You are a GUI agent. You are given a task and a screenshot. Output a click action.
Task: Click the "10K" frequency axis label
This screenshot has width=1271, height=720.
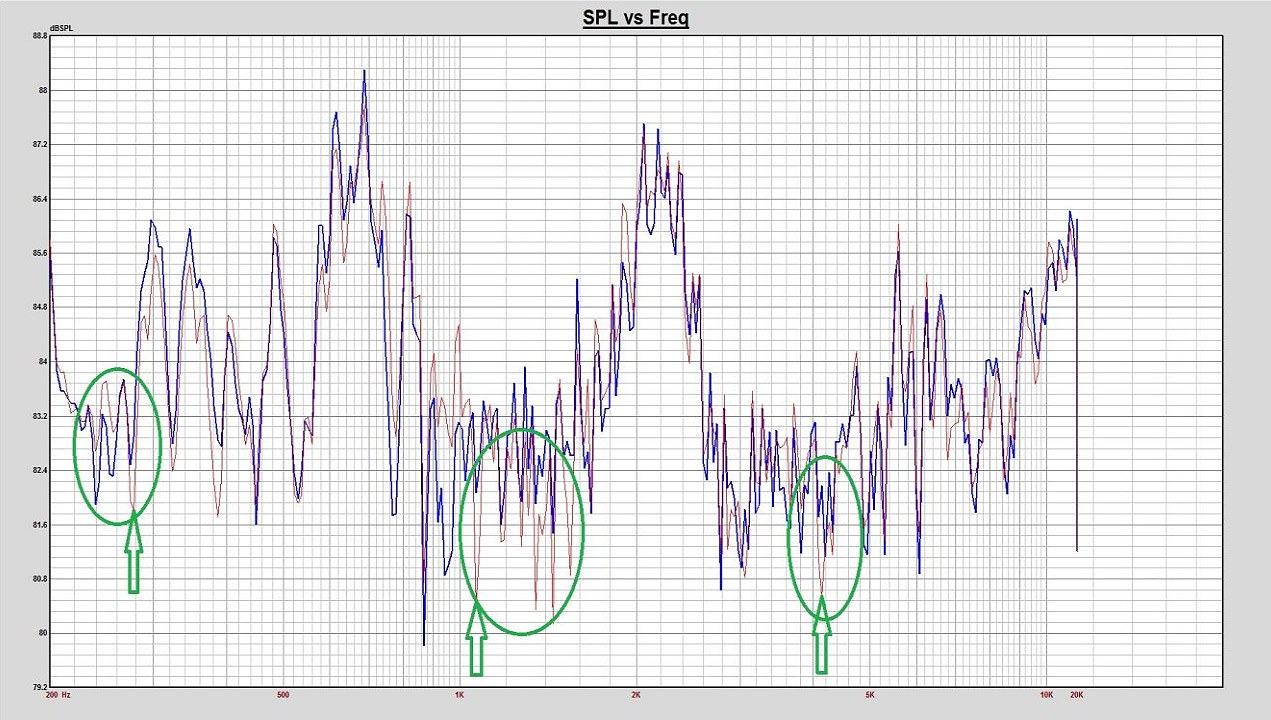click(x=1046, y=693)
